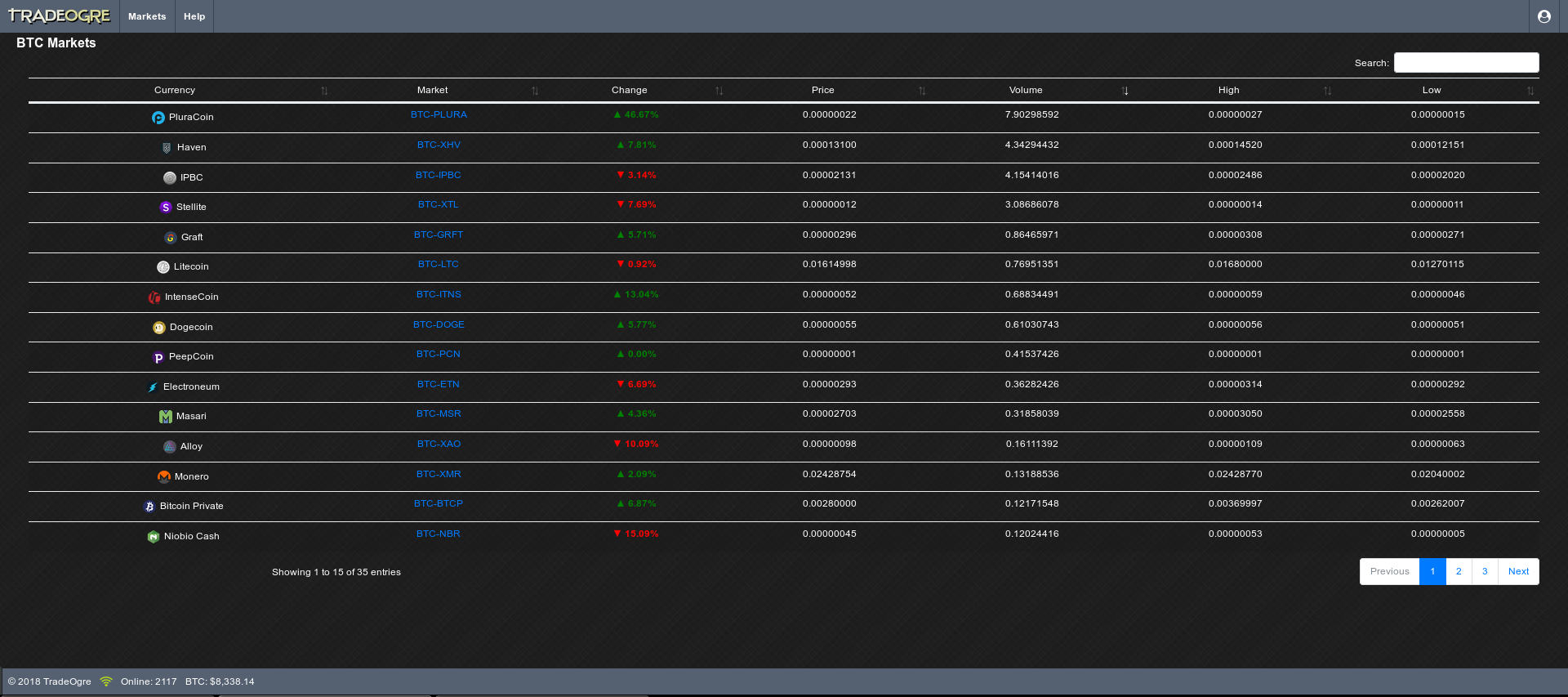
Task: Sort table by Change column arrows
Action: [719, 91]
